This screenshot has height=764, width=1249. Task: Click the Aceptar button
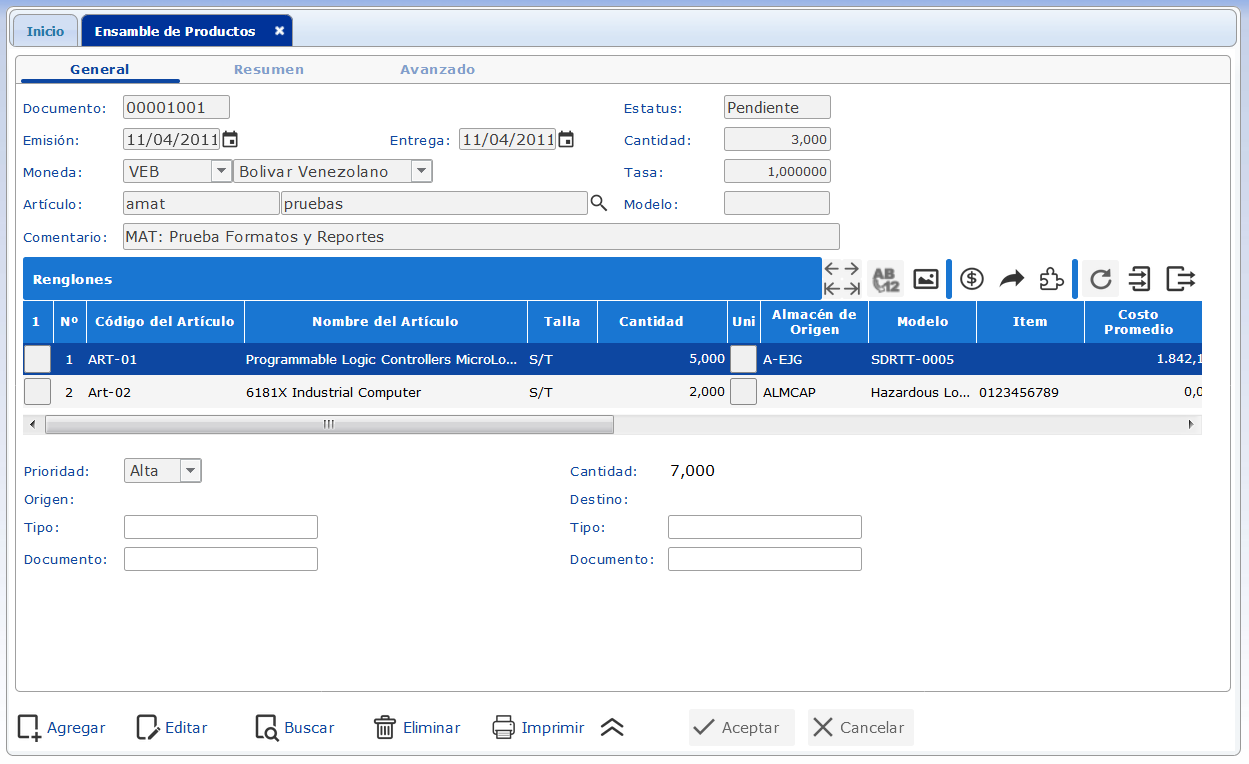click(742, 728)
